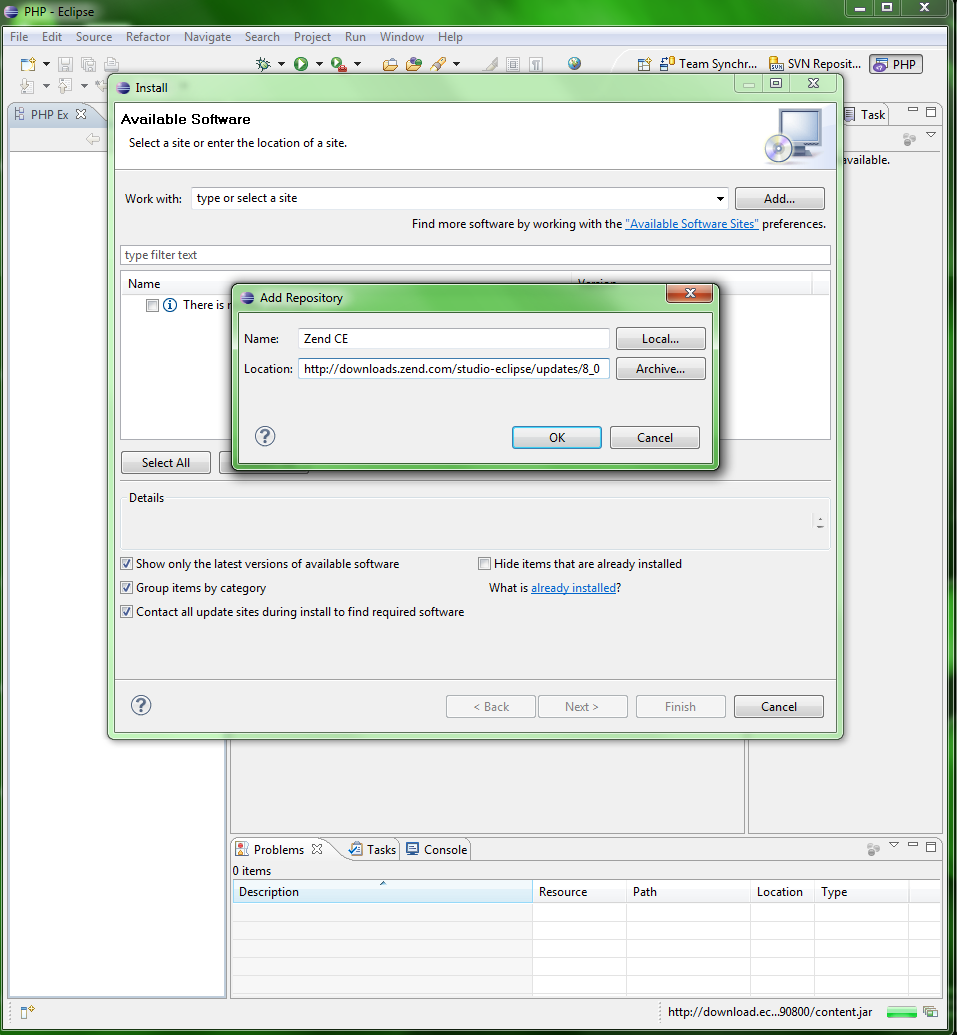
Task: Close the Problems view tab
Action: point(317,849)
